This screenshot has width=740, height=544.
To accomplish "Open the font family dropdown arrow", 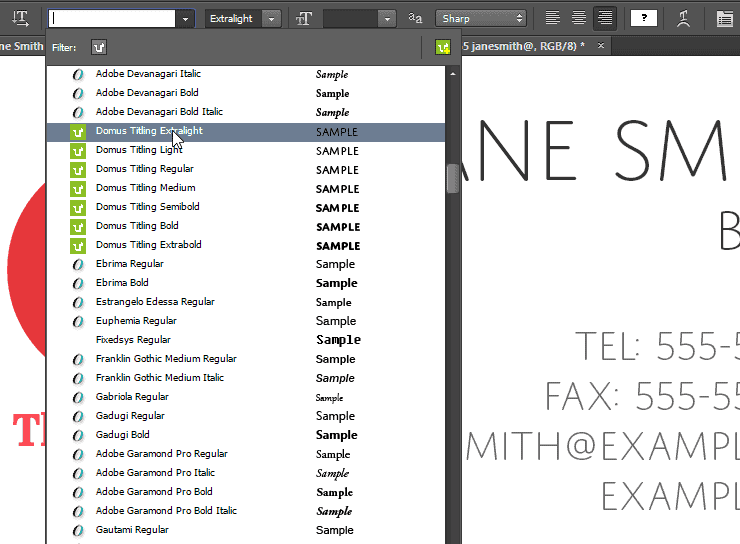I will [x=185, y=19].
